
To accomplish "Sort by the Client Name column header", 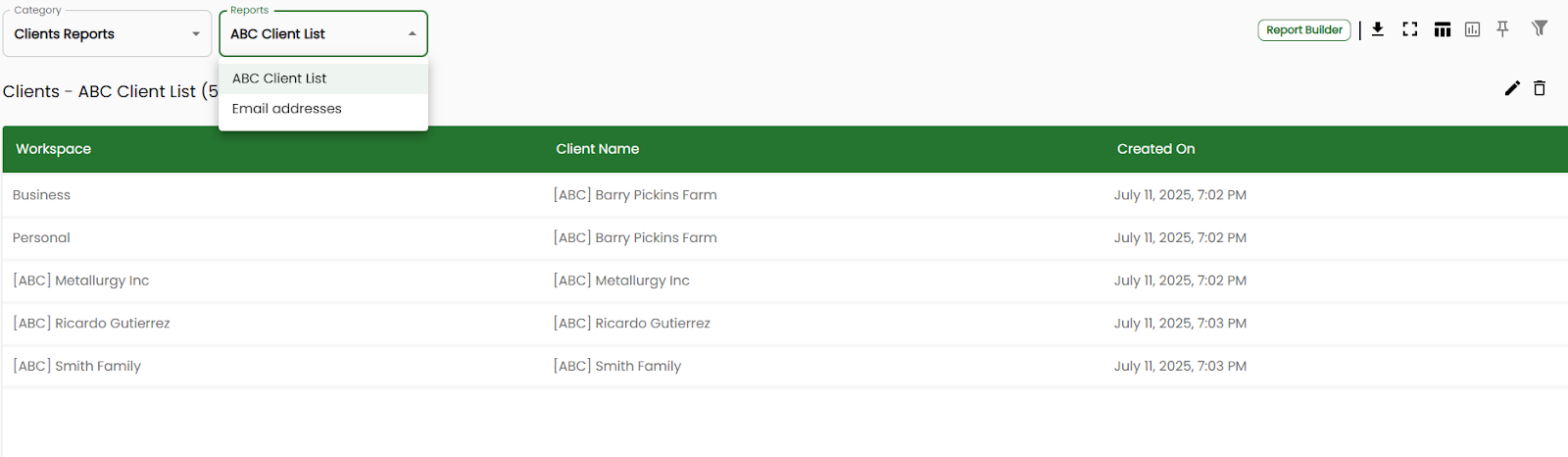I will [x=598, y=149].
